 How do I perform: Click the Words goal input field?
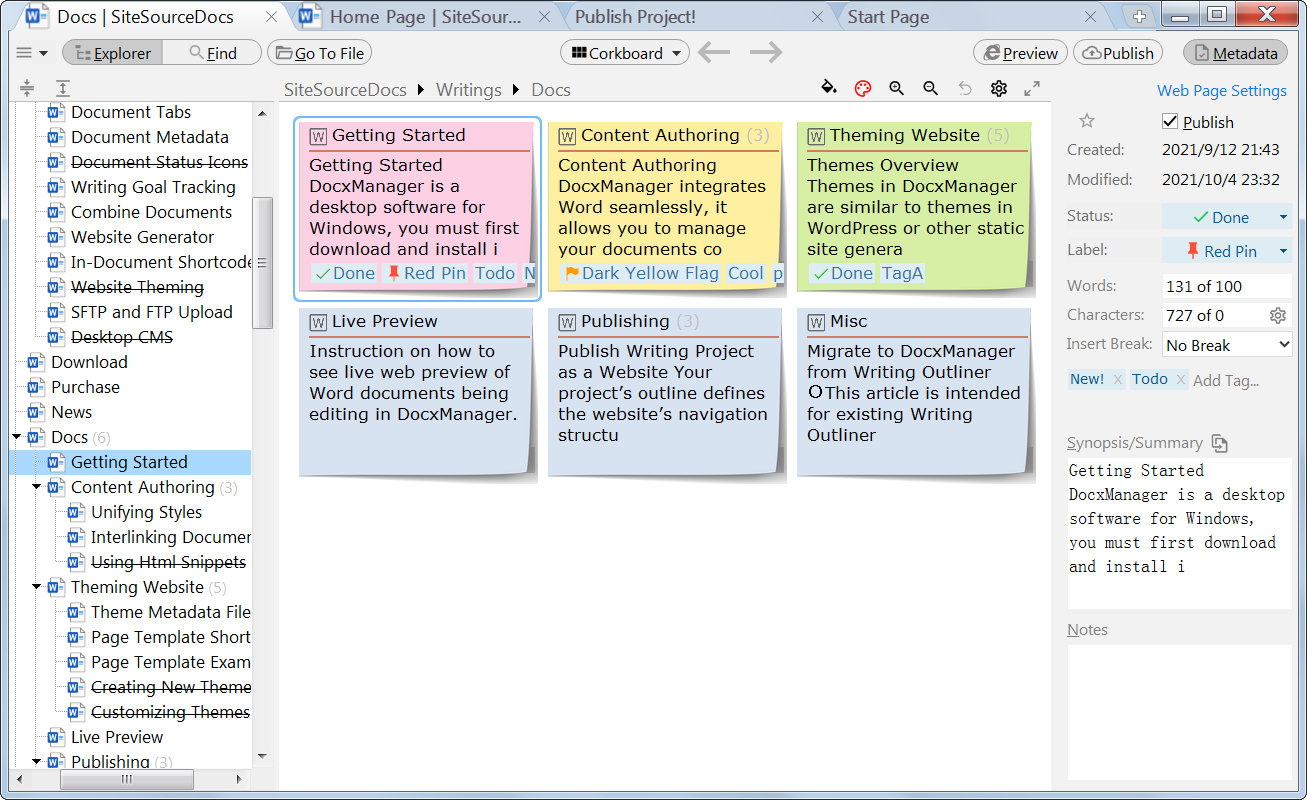coord(1227,285)
